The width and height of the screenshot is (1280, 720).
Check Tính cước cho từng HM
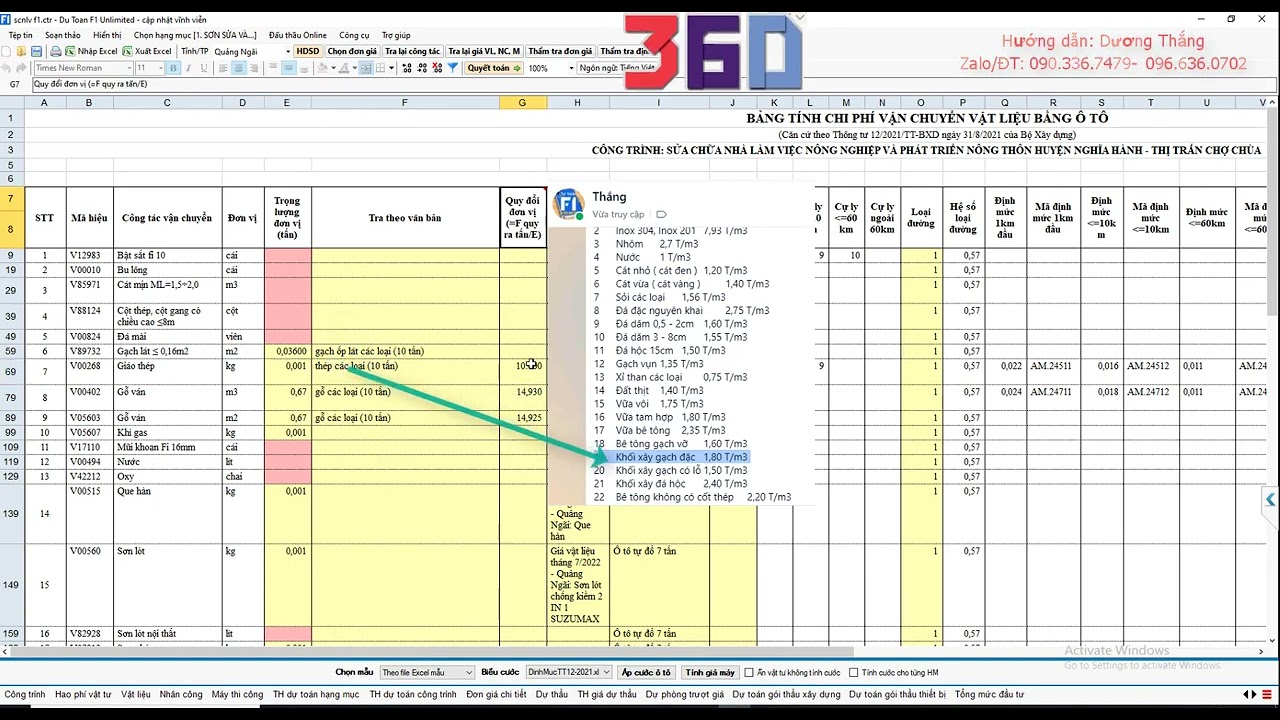[853, 673]
